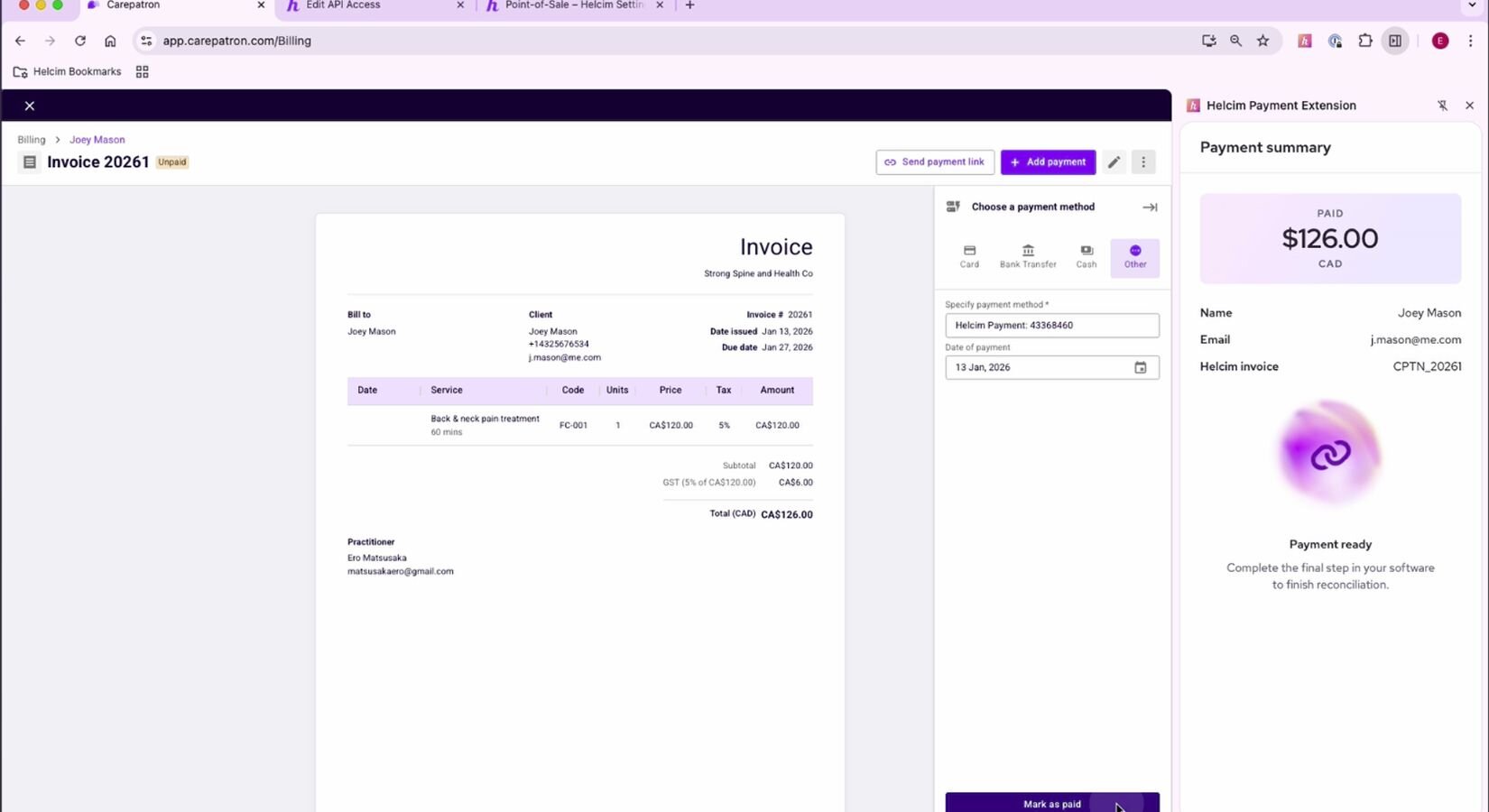This screenshot has height=812, width=1489.
Task: Click Specify payment method field
Action: (x=1052, y=326)
